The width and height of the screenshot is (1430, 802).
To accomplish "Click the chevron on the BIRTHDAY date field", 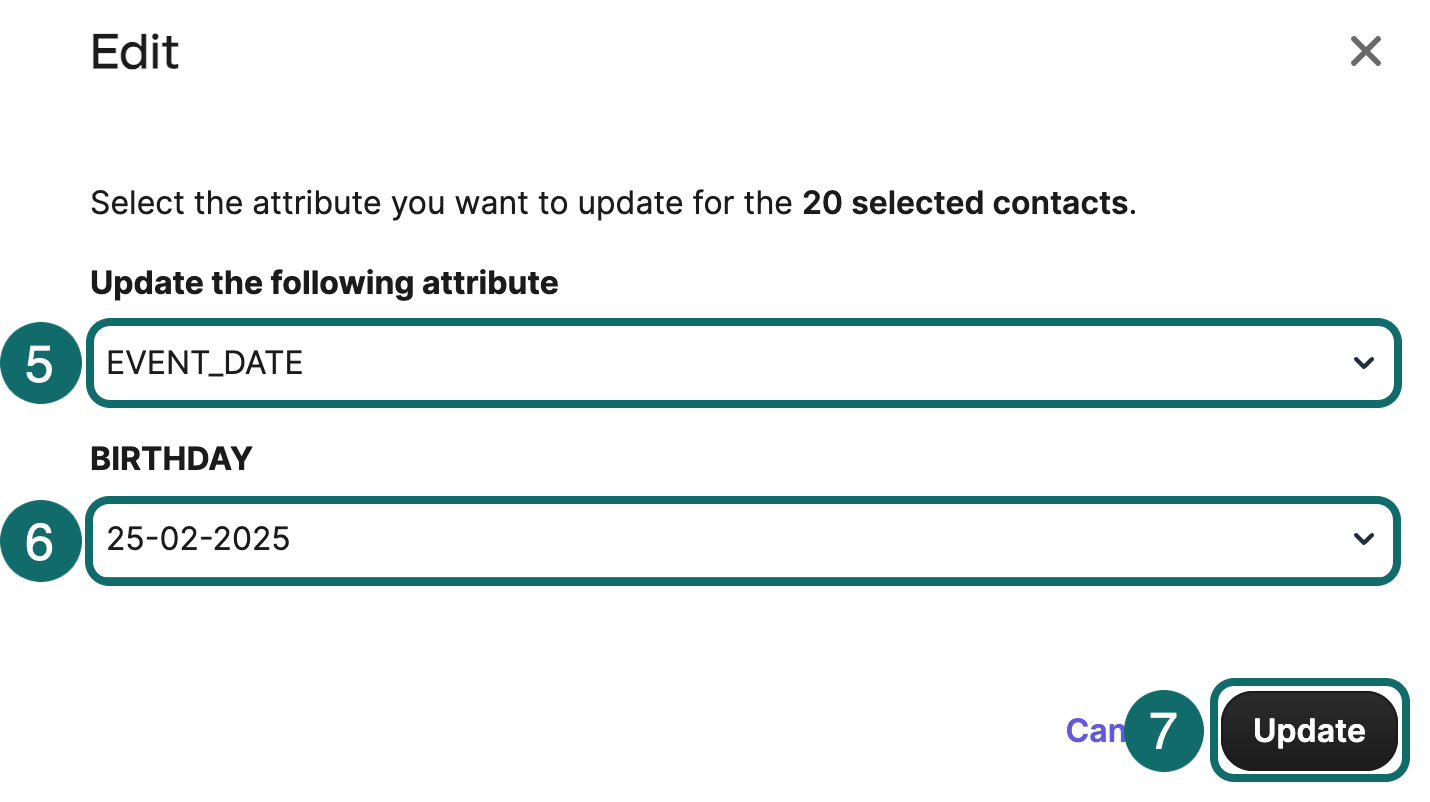I will 1363,540.
